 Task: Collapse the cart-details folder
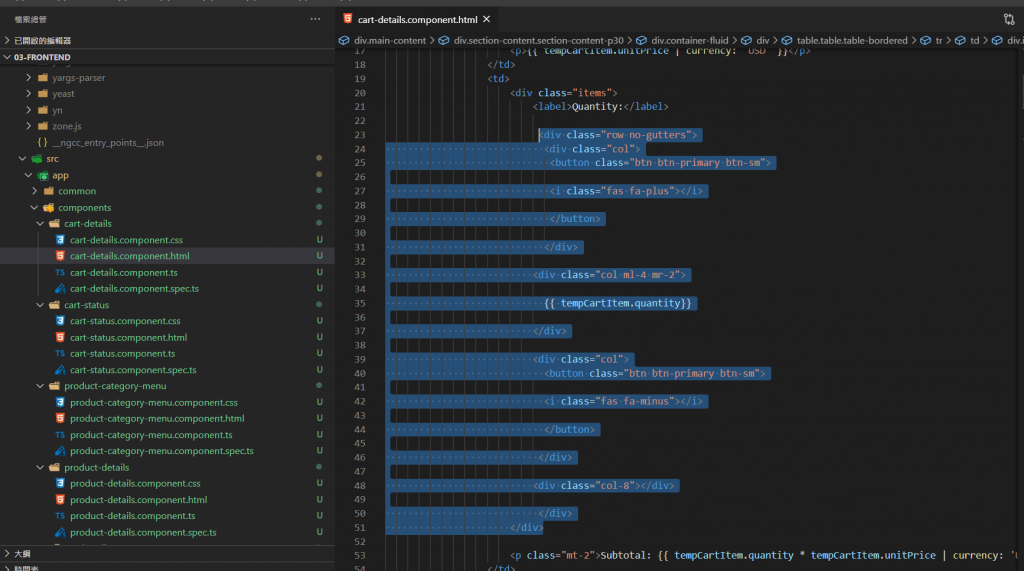coord(40,223)
